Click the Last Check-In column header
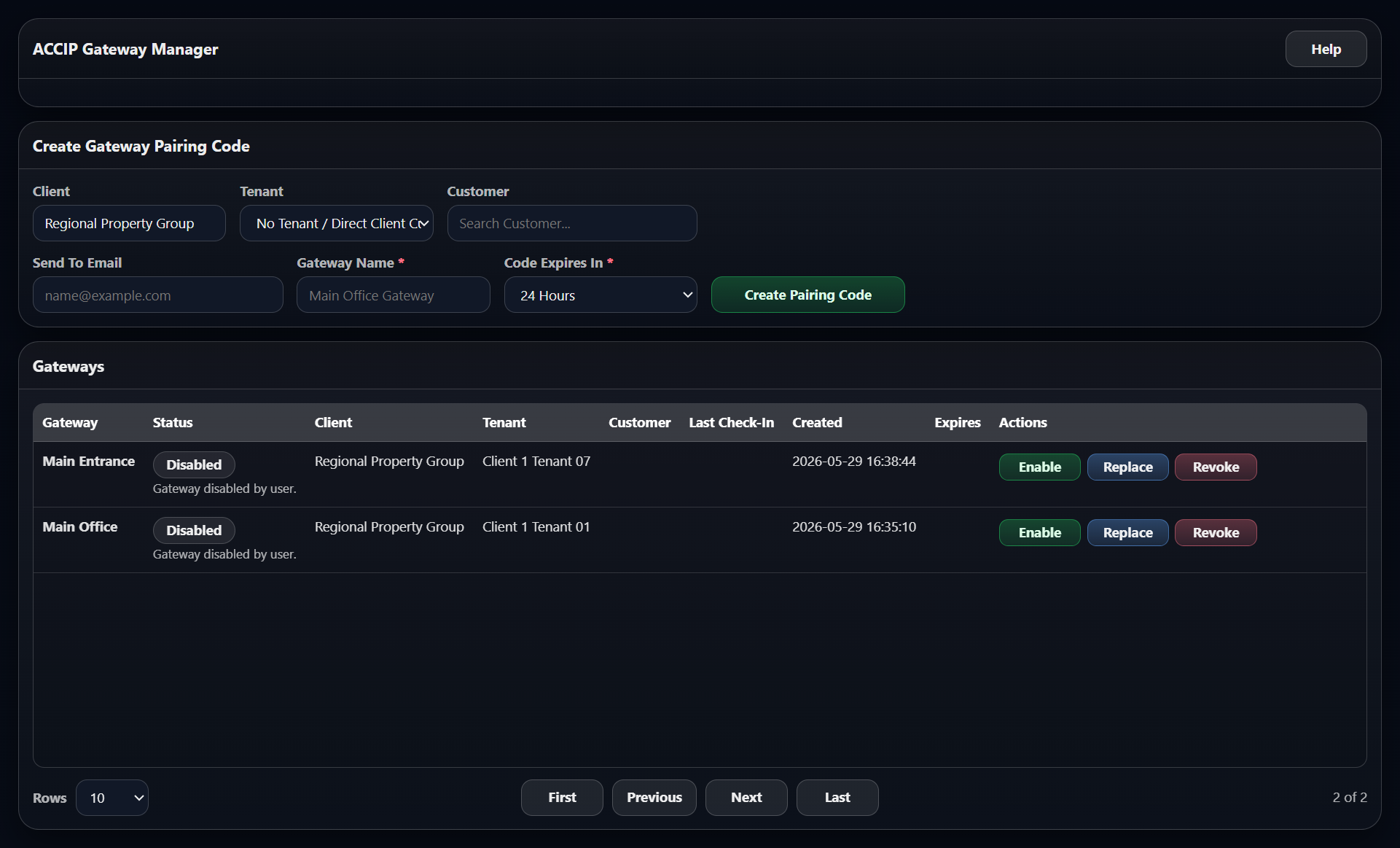Image resolution: width=1400 pixels, height=848 pixels. 731,422
